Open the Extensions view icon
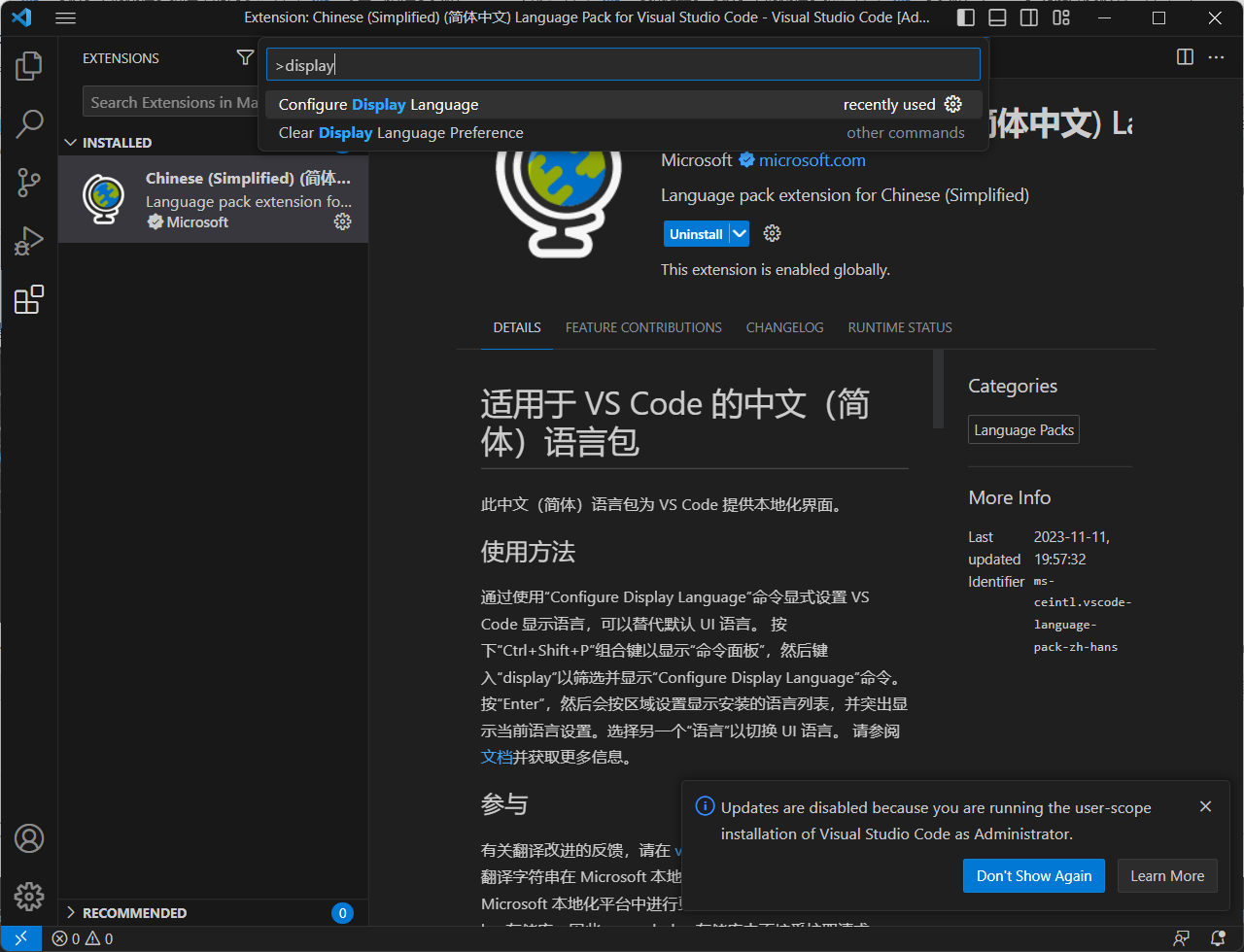The height and width of the screenshot is (952, 1244). 29,299
